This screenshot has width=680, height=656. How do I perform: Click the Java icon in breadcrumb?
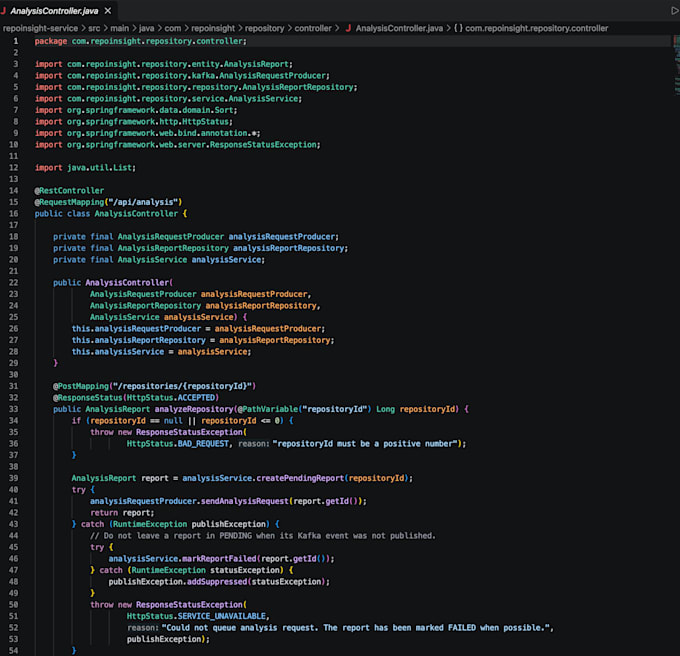point(348,28)
